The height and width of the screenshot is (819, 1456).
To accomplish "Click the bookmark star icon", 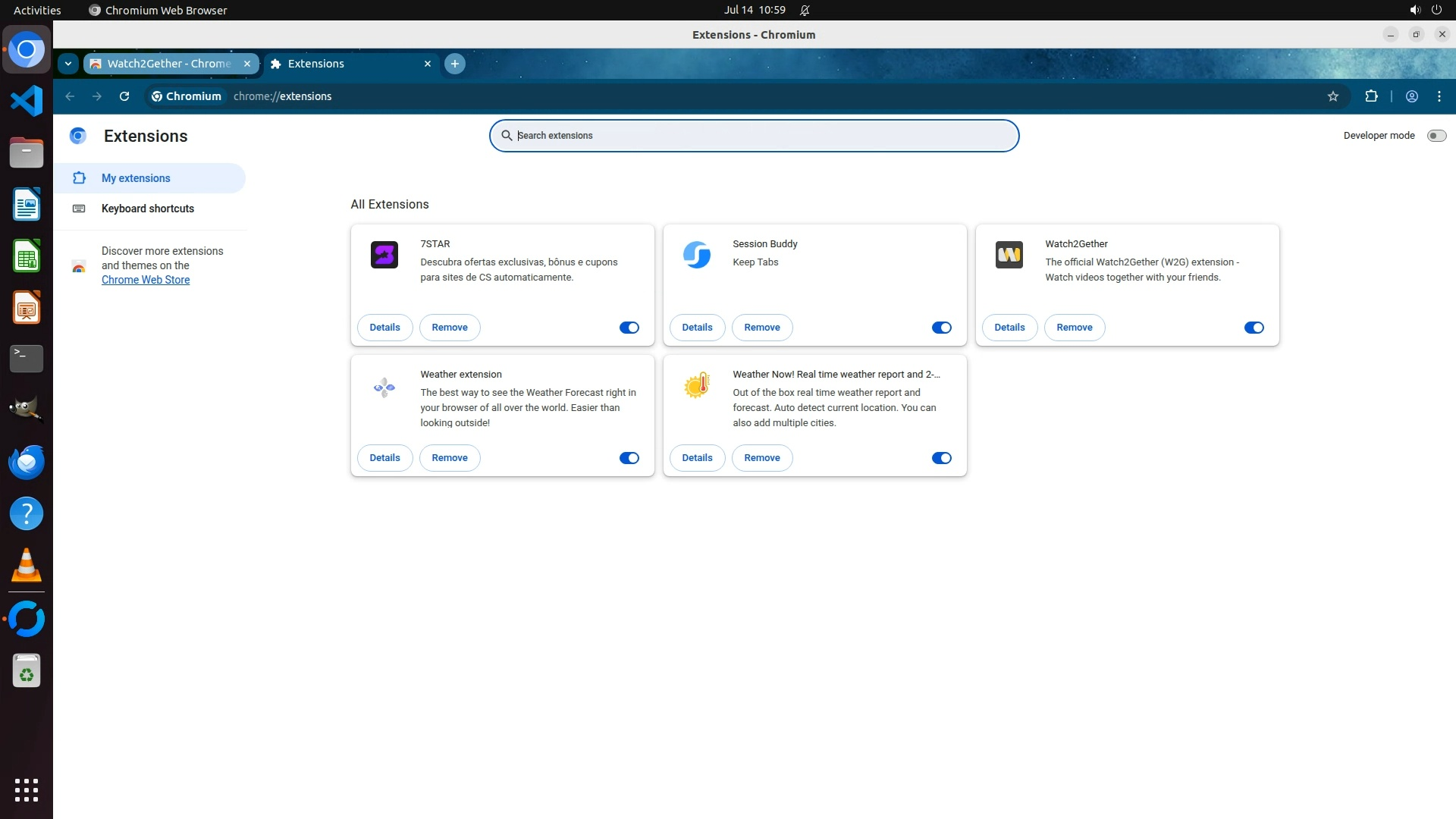I will click(1333, 96).
